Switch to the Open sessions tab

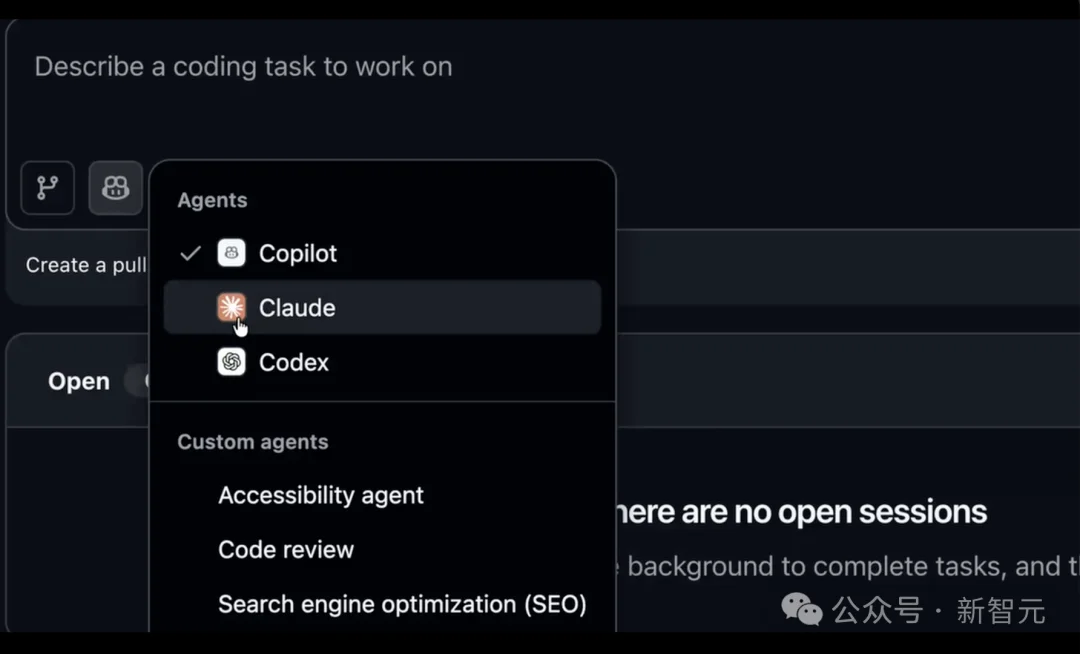click(79, 381)
